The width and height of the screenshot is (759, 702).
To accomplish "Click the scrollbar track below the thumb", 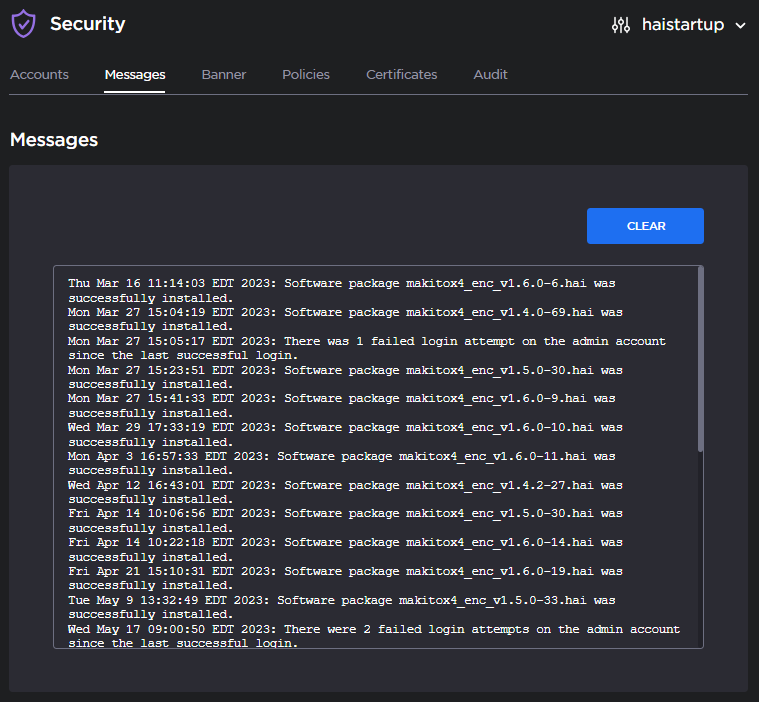I will click(700, 550).
